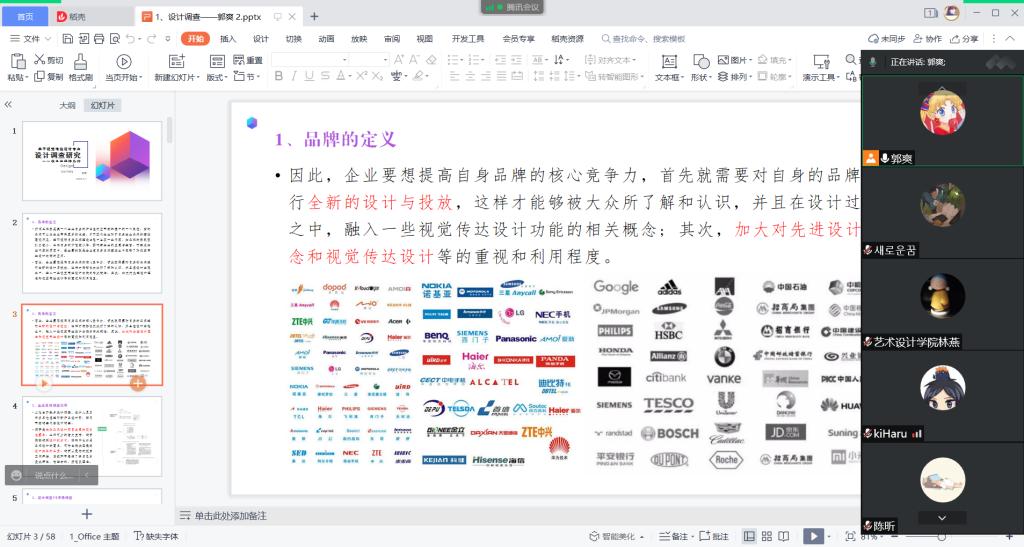Screen dimensions: 1024x547
Task: Toggle Subscript formatting
Action: pyautogui.click(x=377, y=76)
